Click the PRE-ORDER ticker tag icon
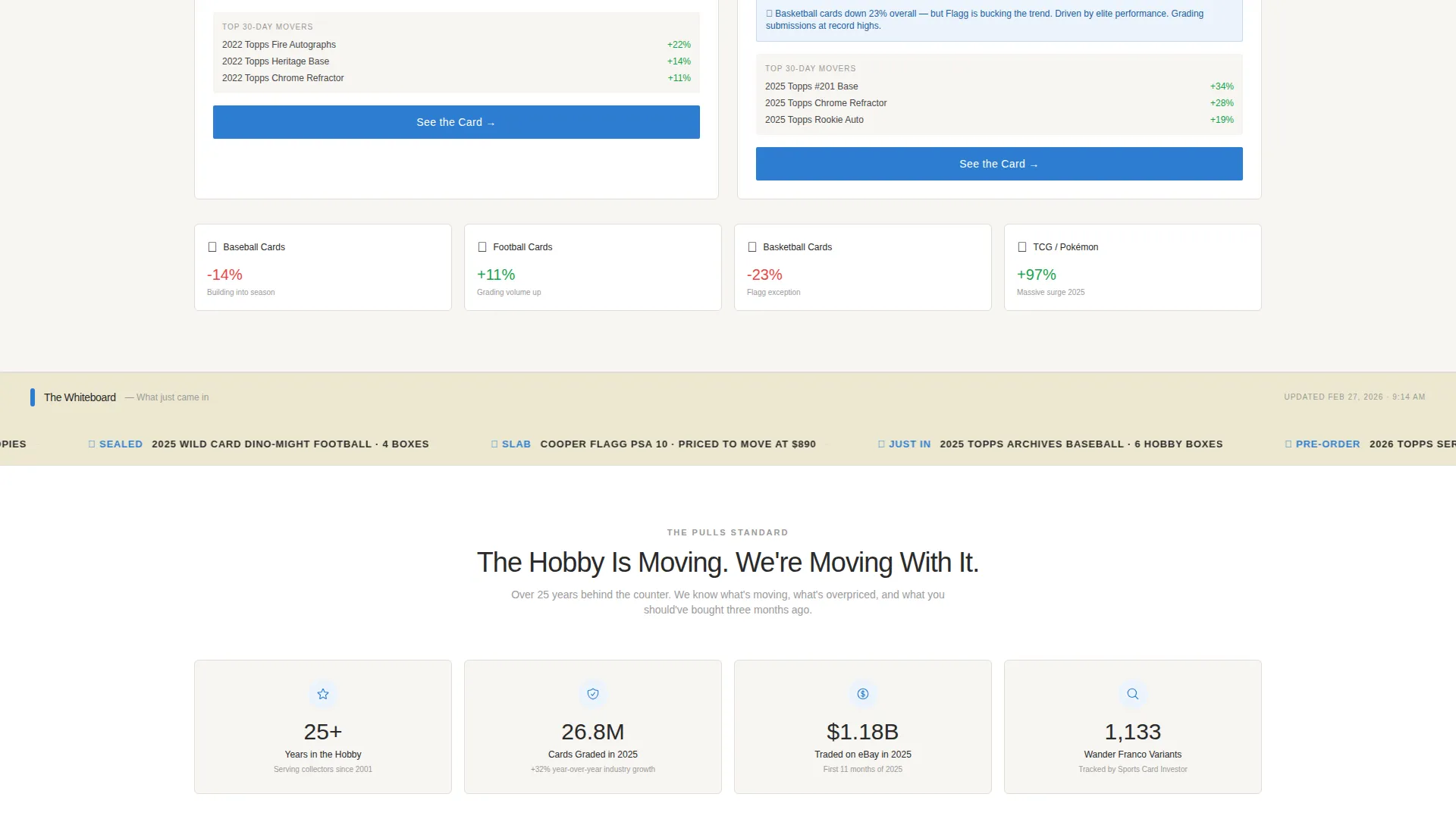1456x819 pixels. coord(1288,444)
